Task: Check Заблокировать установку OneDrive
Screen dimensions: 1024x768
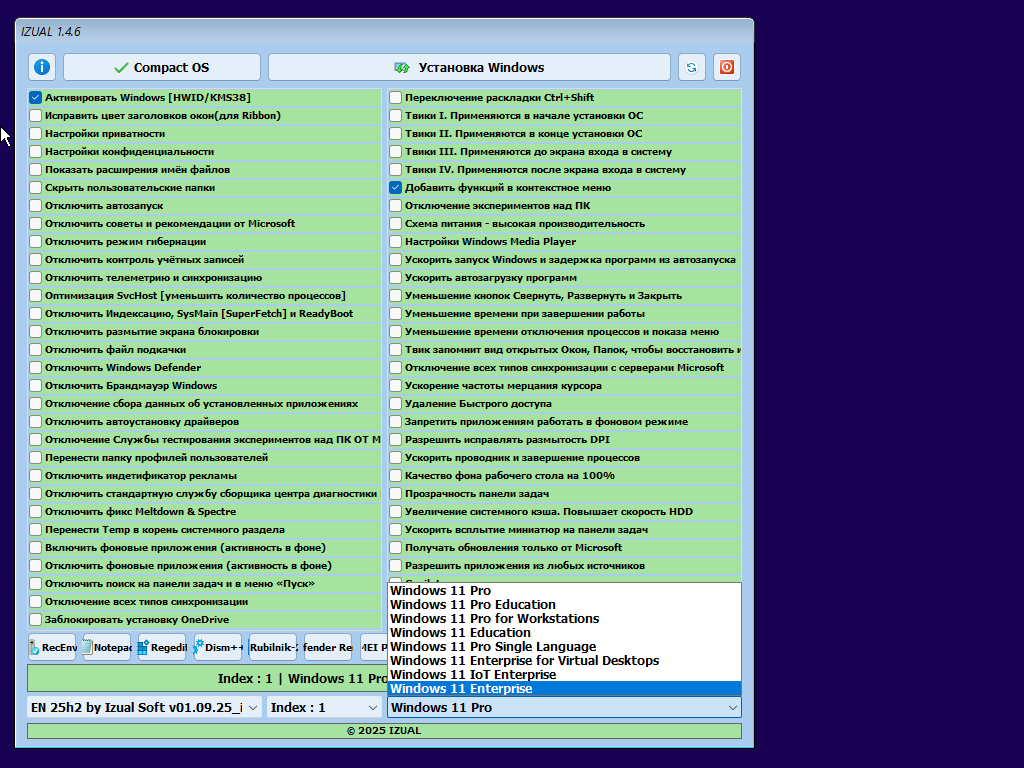Action: tap(35, 620)
